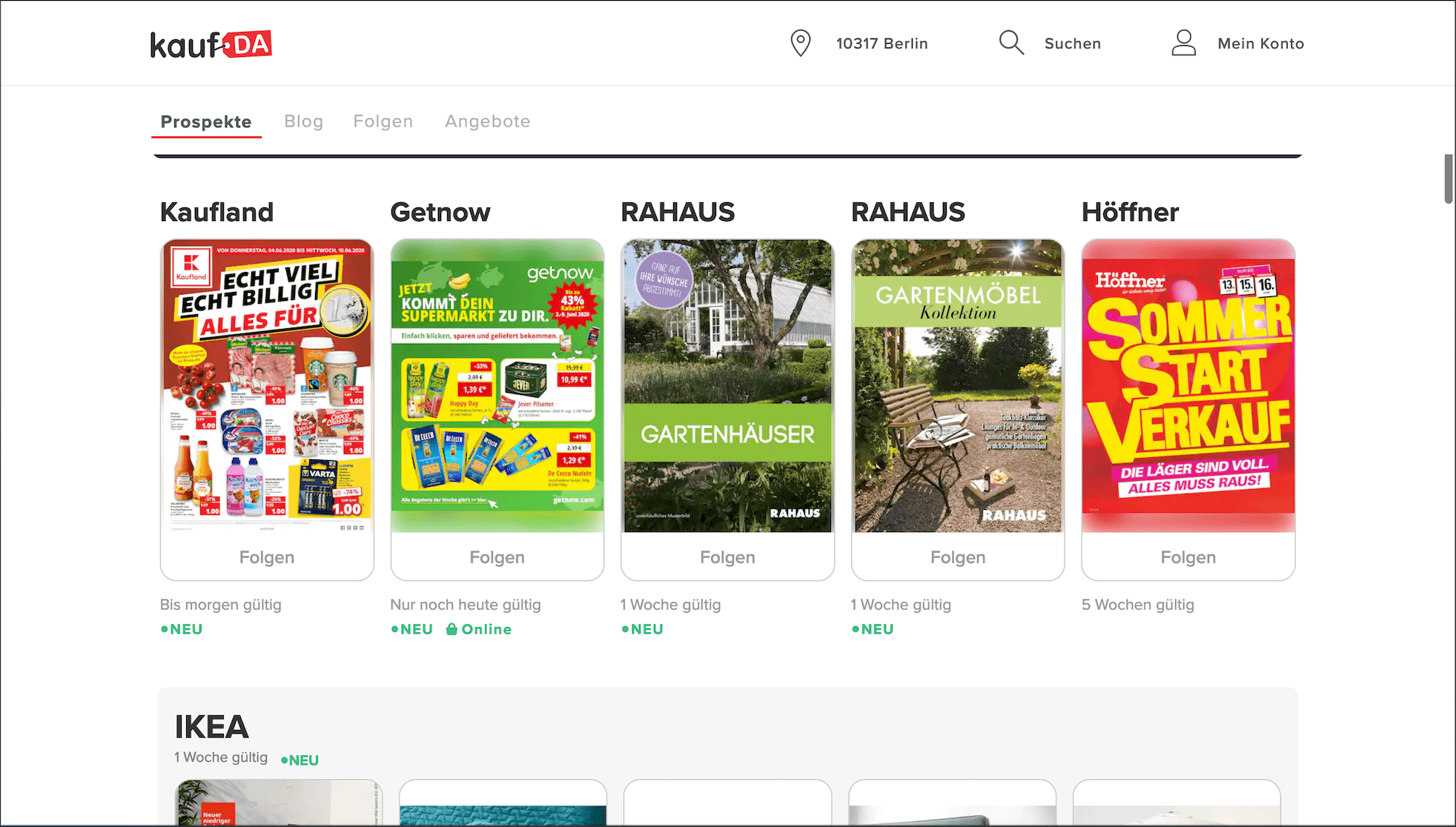Switch to the Folgen tab
Viewport: 1456px width, 827px height.
383,122
